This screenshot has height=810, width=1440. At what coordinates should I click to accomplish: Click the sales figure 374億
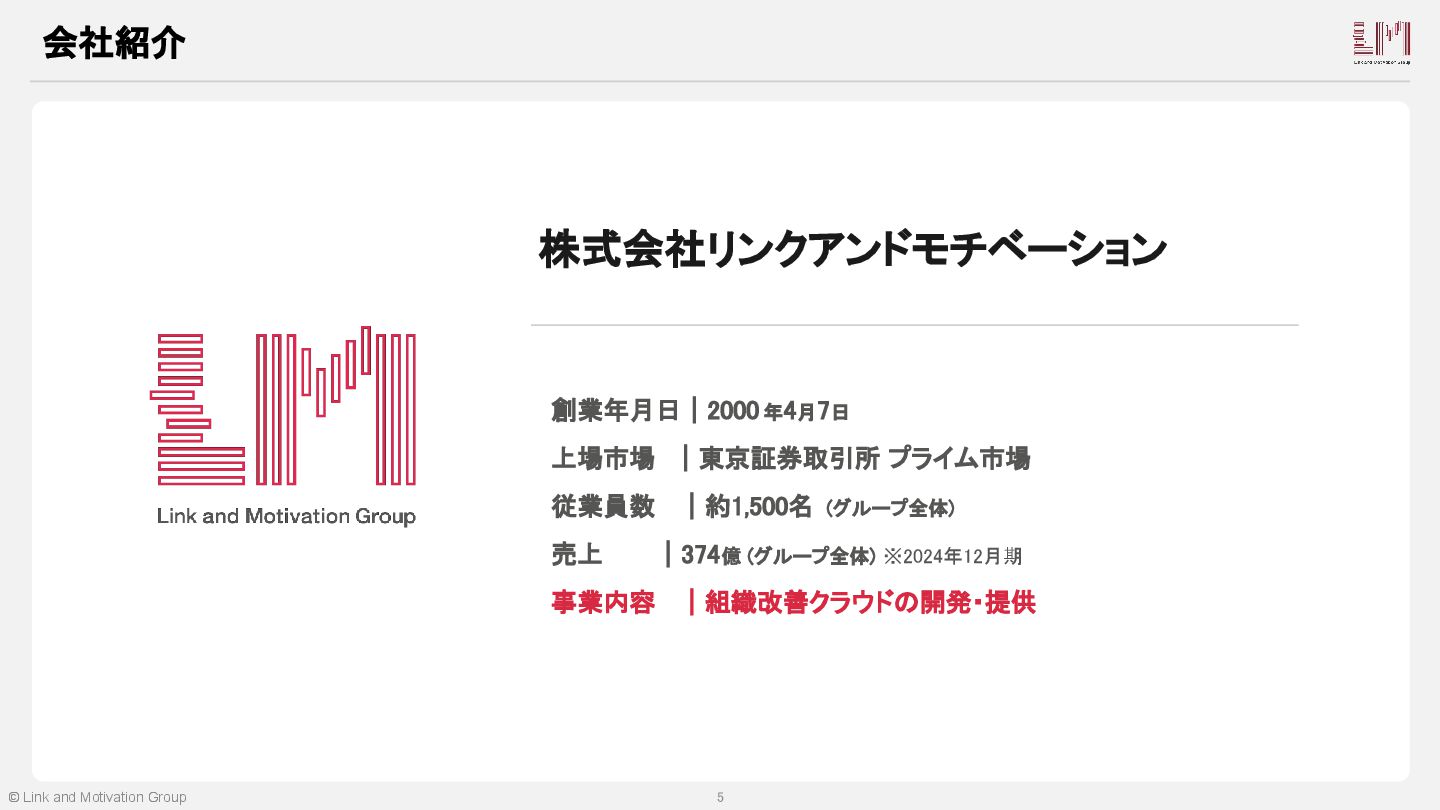point(711,555)
